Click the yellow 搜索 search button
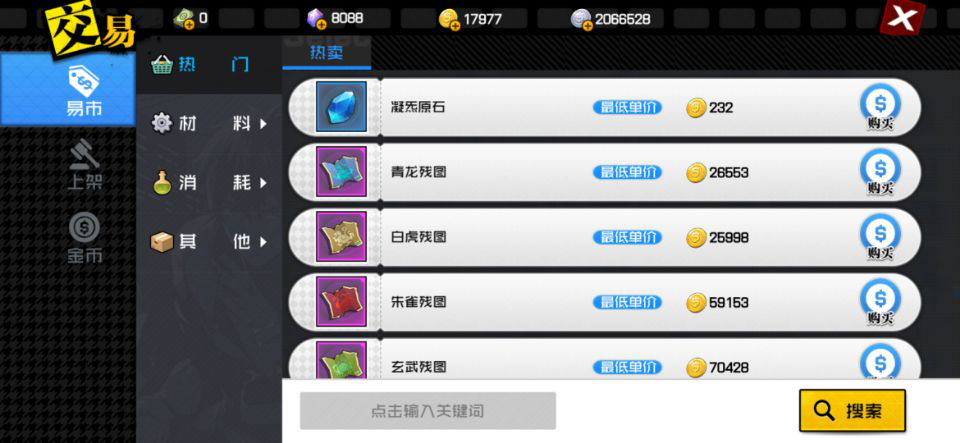The height and width of the screenshot is (443, 960). [x=852, y=411]
